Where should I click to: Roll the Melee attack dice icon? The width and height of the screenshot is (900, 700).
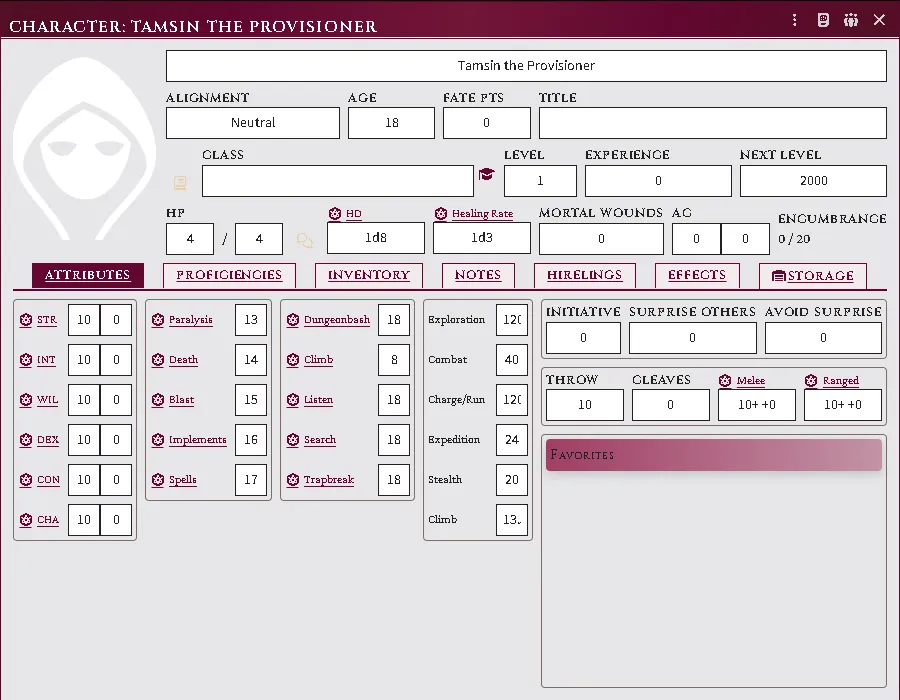tap(725, 380)
